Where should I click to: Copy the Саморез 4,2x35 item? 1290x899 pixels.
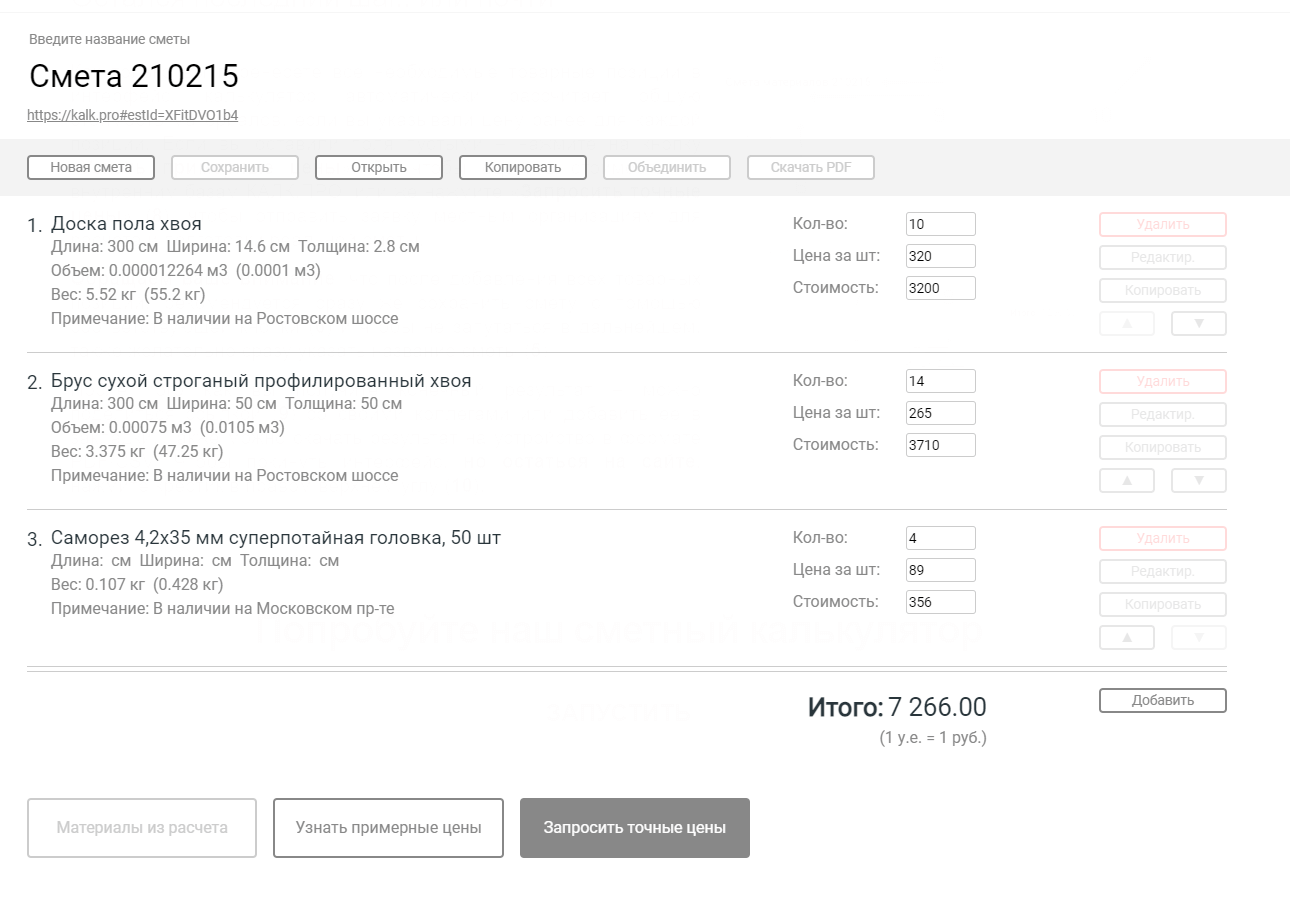1163,605
